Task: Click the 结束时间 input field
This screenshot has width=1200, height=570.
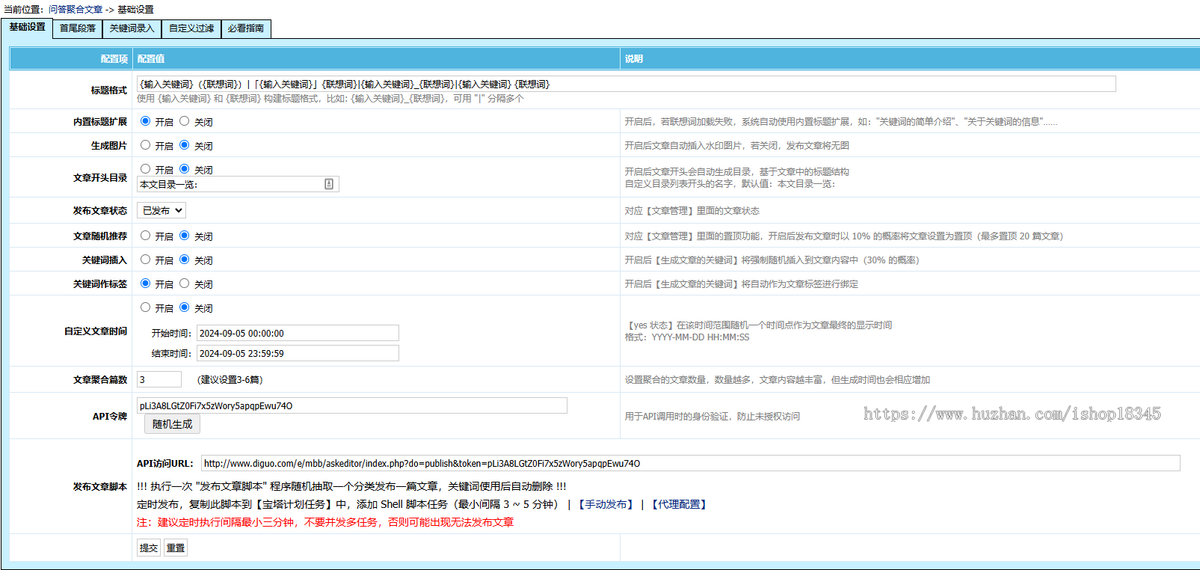Action: [298, 353]
